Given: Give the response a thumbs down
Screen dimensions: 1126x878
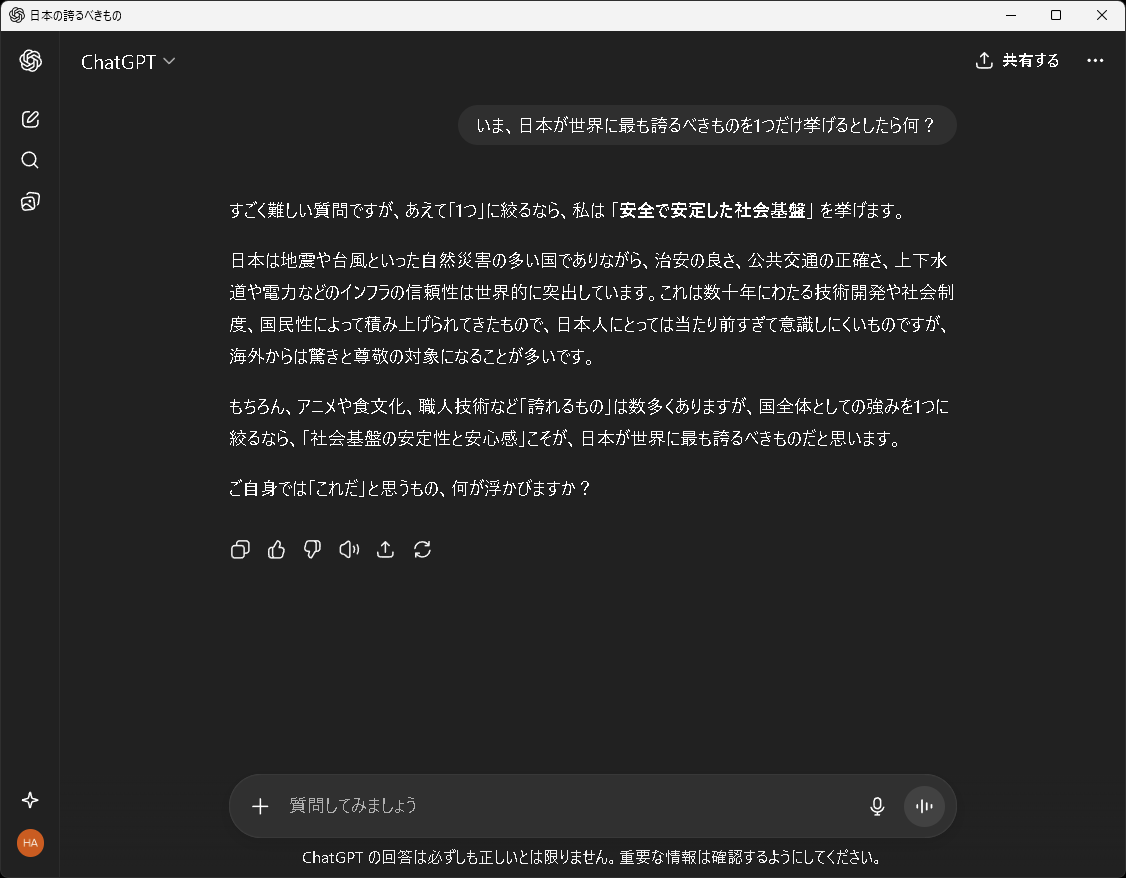Looking at the screenshot, I should click(x=312, y=549).
